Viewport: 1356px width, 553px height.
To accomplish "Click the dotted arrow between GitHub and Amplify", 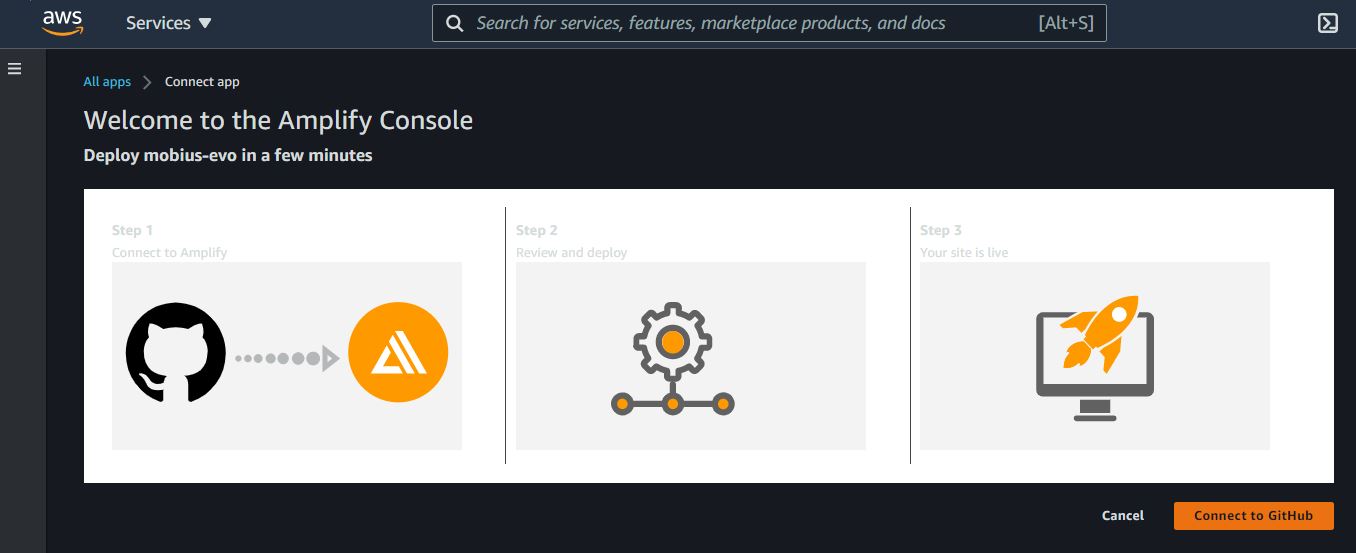I will (x=287, y=357).
